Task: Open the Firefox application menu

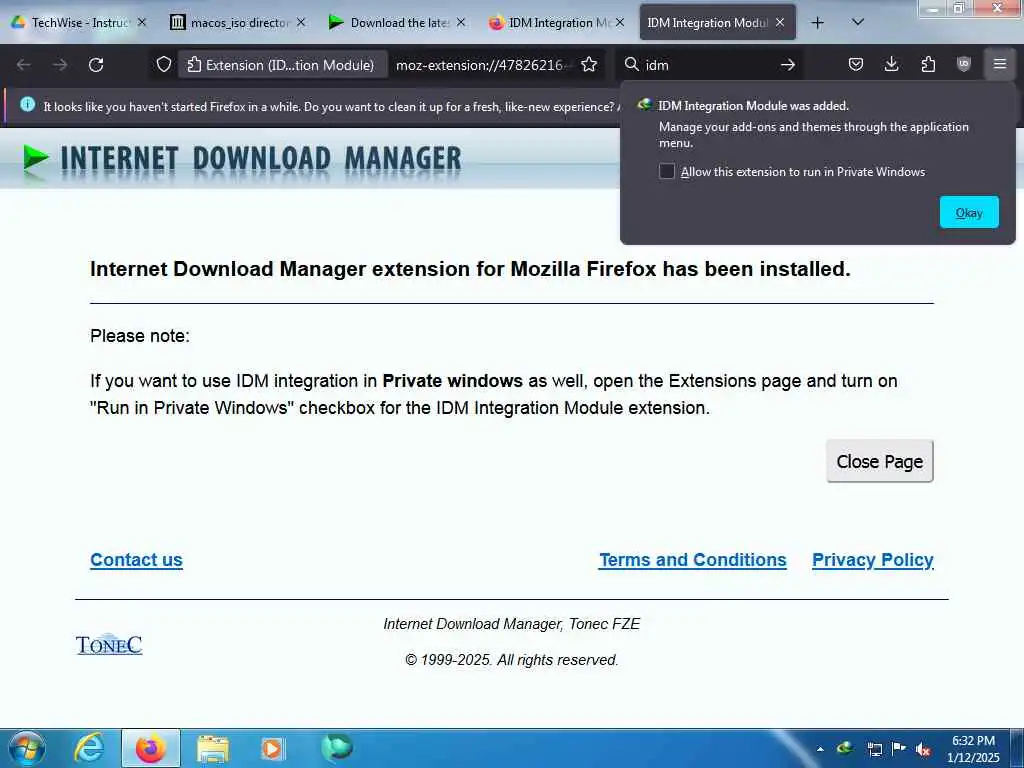Action: coord(1000,65)
